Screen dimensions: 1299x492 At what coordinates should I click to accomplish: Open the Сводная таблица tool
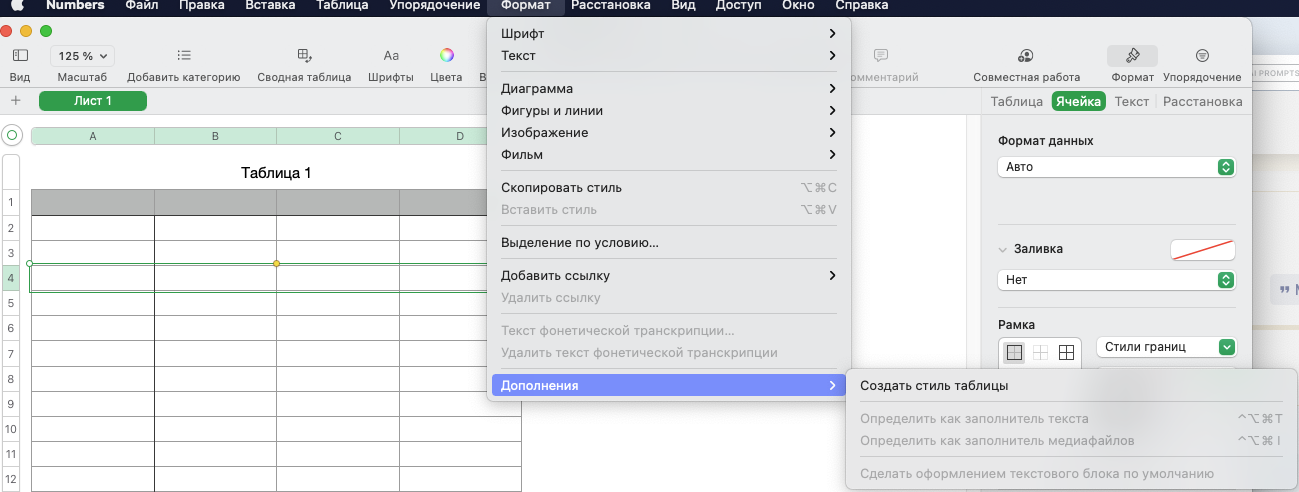point(304,56)
